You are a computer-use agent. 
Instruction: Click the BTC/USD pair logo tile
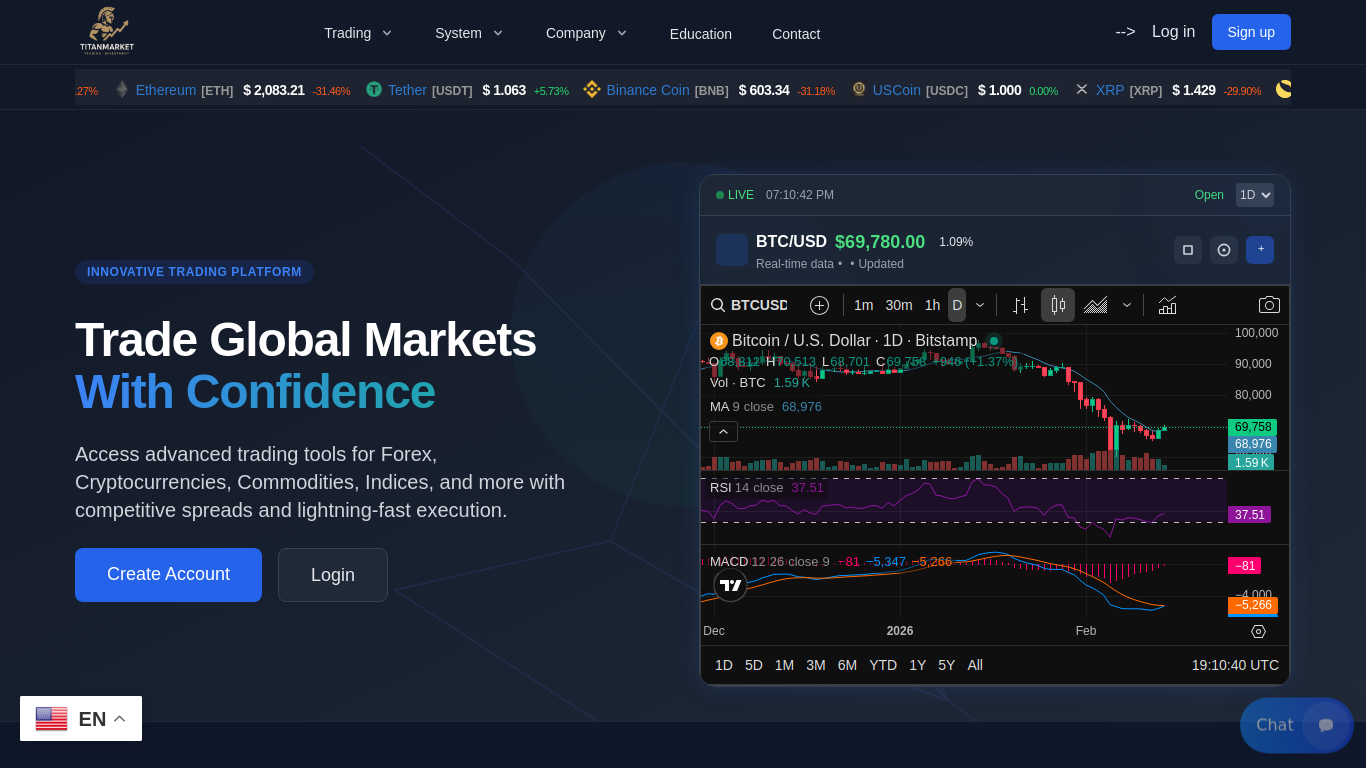pyautogui.click(x=732, y=250)
